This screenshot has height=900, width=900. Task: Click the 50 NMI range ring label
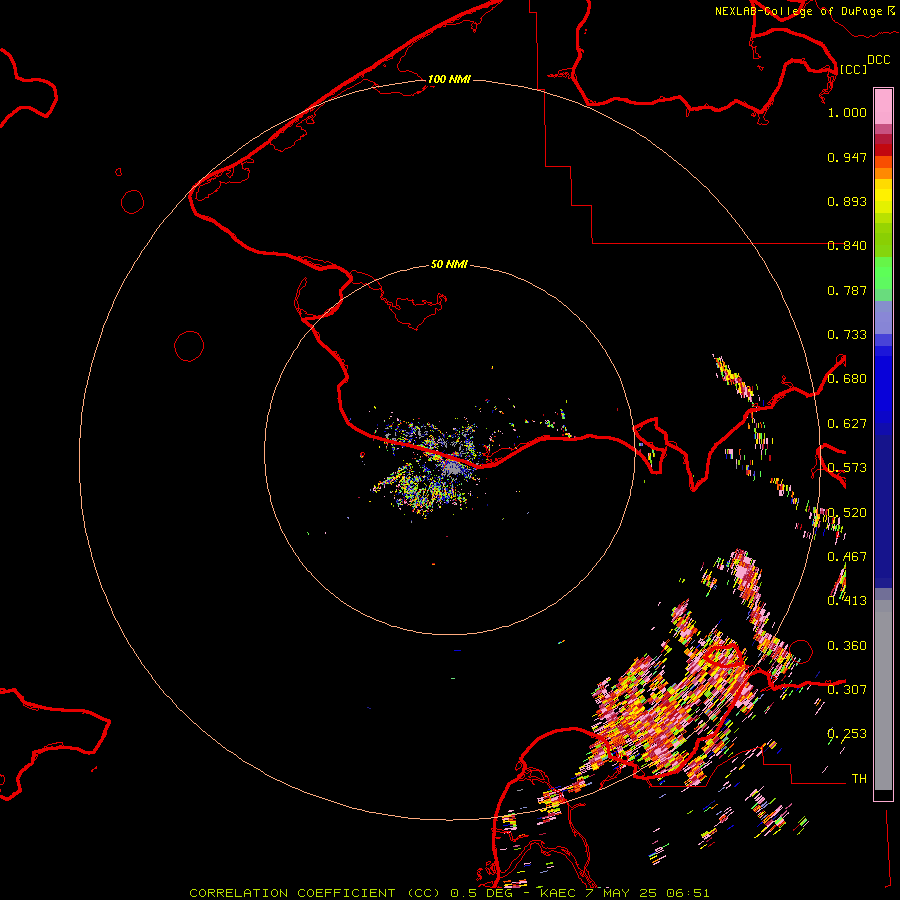[x=449, y=265]
